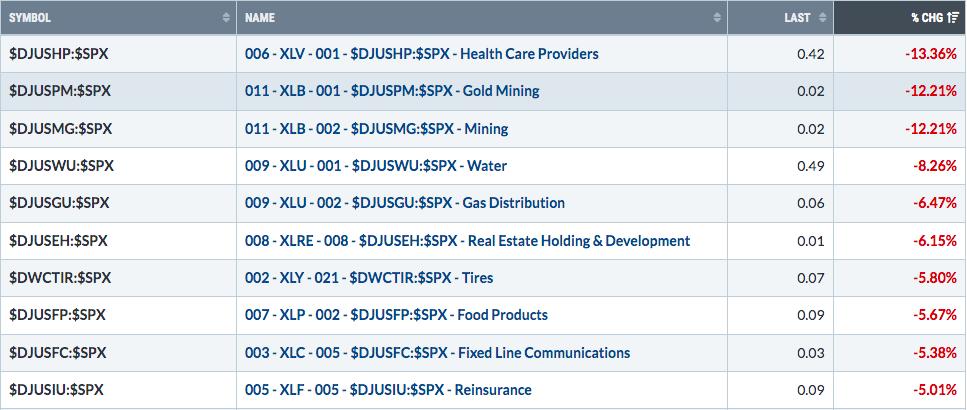967x410 pixels.
Task: Open the Gold Mining ratio link
Action: pyautogui.click(x=392, y=91)
